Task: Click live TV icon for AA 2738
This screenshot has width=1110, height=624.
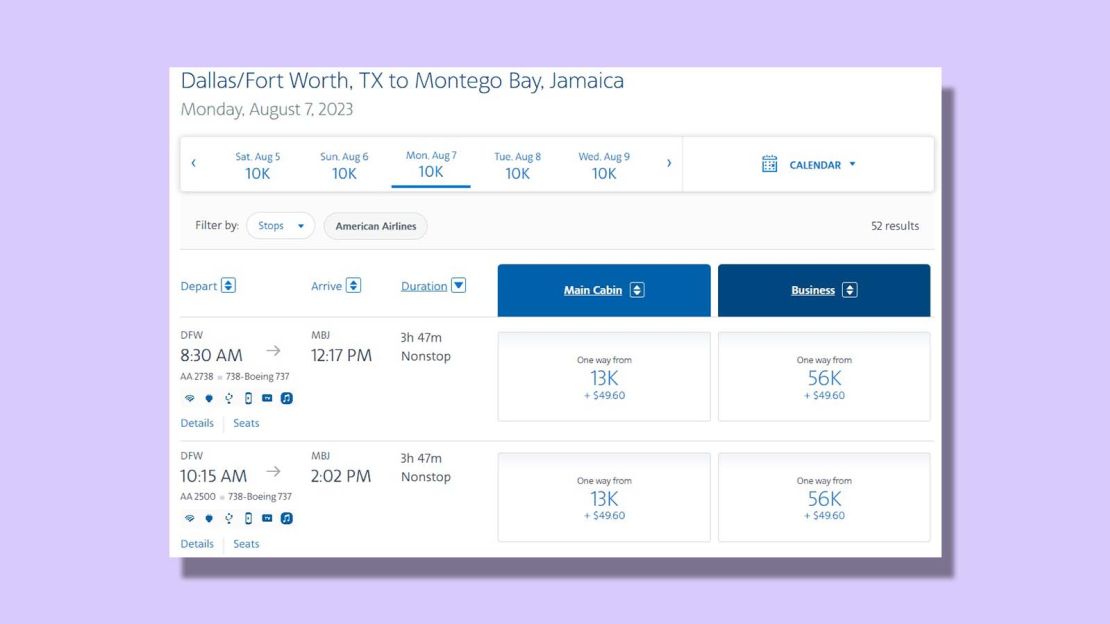Action: click(x=267, y=398)
